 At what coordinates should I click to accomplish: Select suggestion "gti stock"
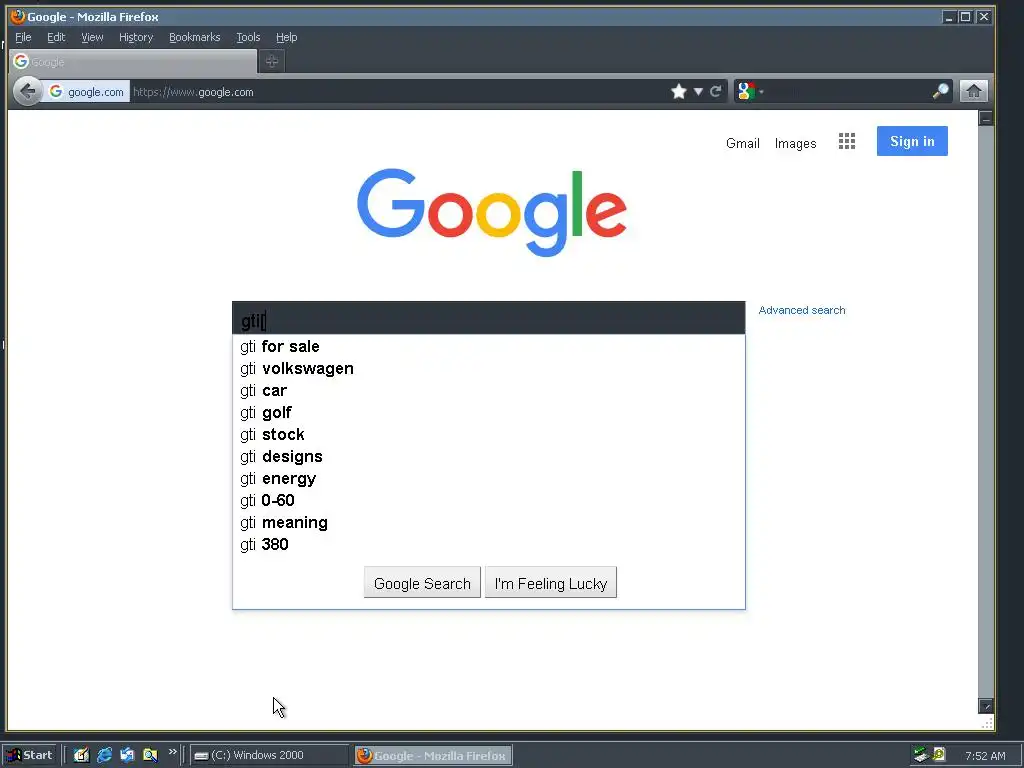(x=488, y=434)
